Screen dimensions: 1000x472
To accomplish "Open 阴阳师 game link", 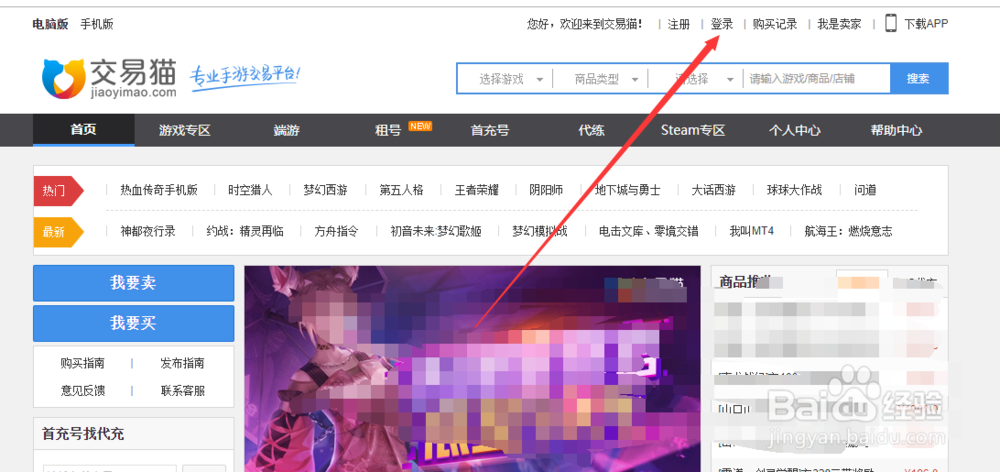I will pyautogui.click(x=546, y=190).
